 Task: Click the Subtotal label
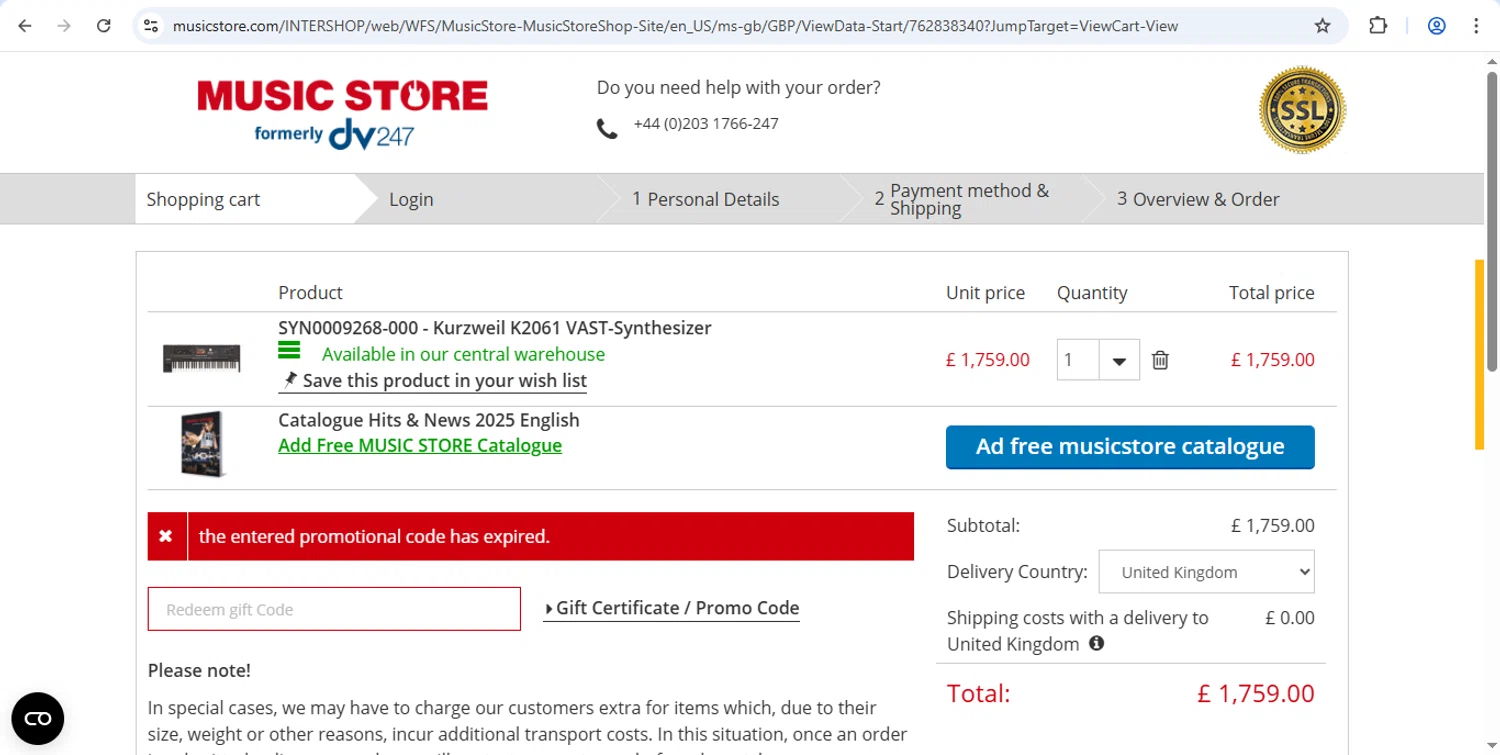click(x=983, y=525)
